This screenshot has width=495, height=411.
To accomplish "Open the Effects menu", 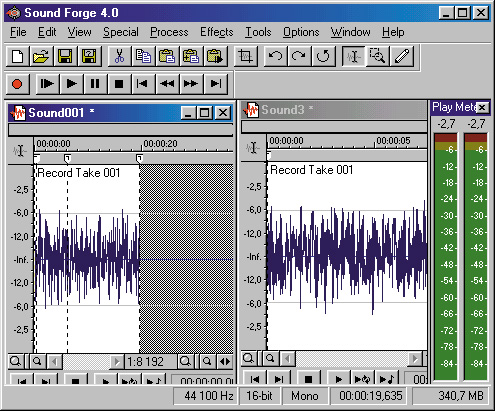I will (x=217, y=32).
